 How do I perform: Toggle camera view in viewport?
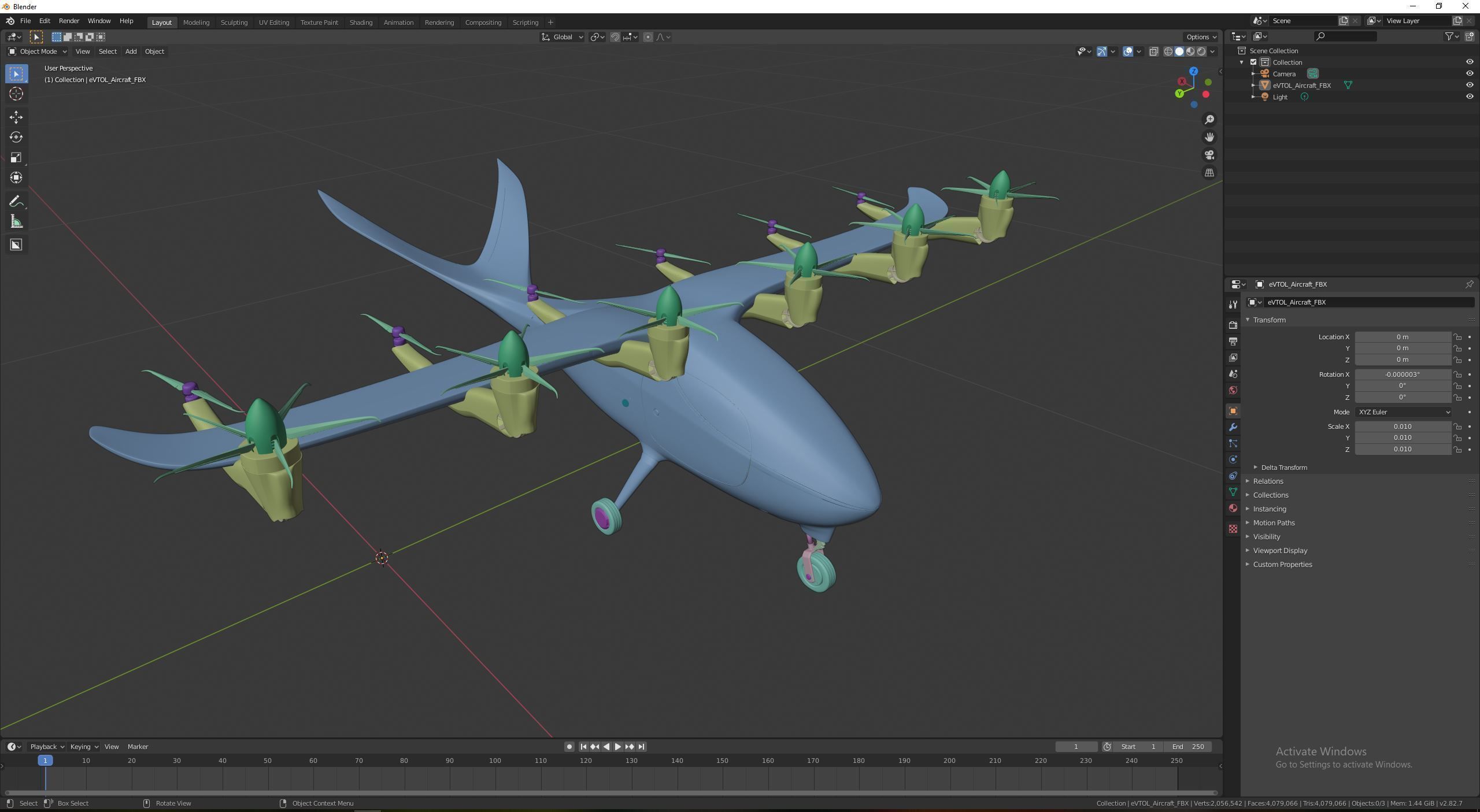click(1209, 155)
